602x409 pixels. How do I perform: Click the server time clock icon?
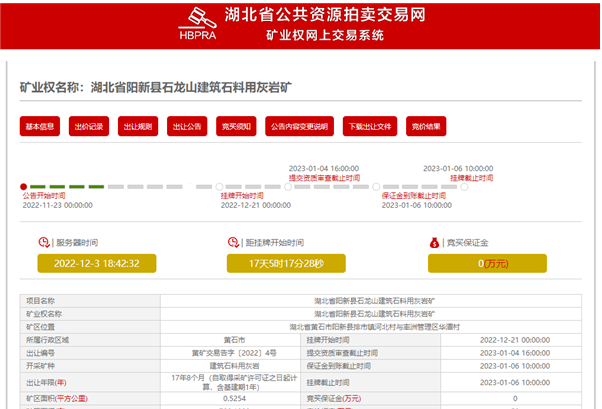pos(43,241)
